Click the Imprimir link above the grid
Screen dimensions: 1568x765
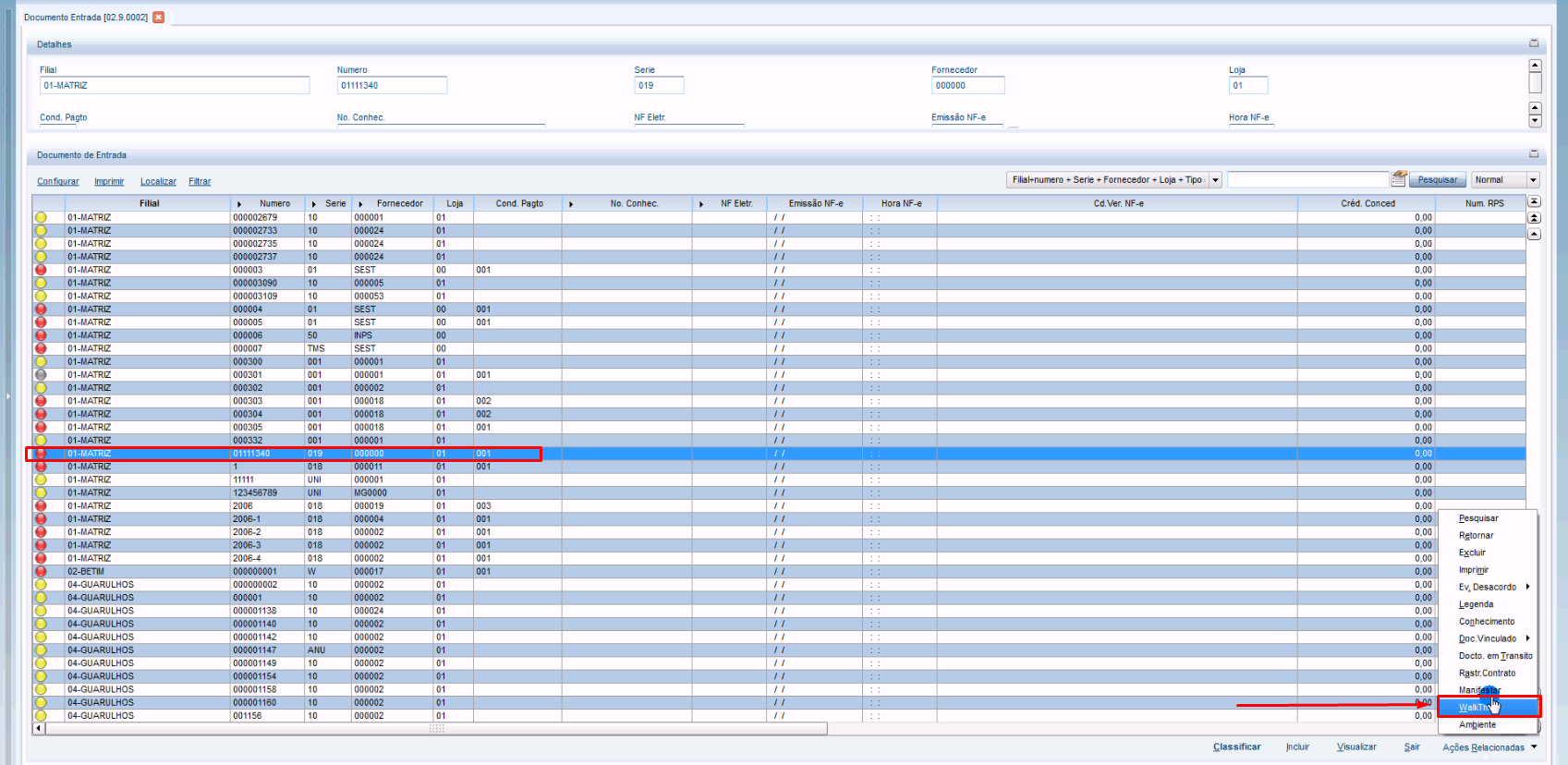[x=109, y=181]
